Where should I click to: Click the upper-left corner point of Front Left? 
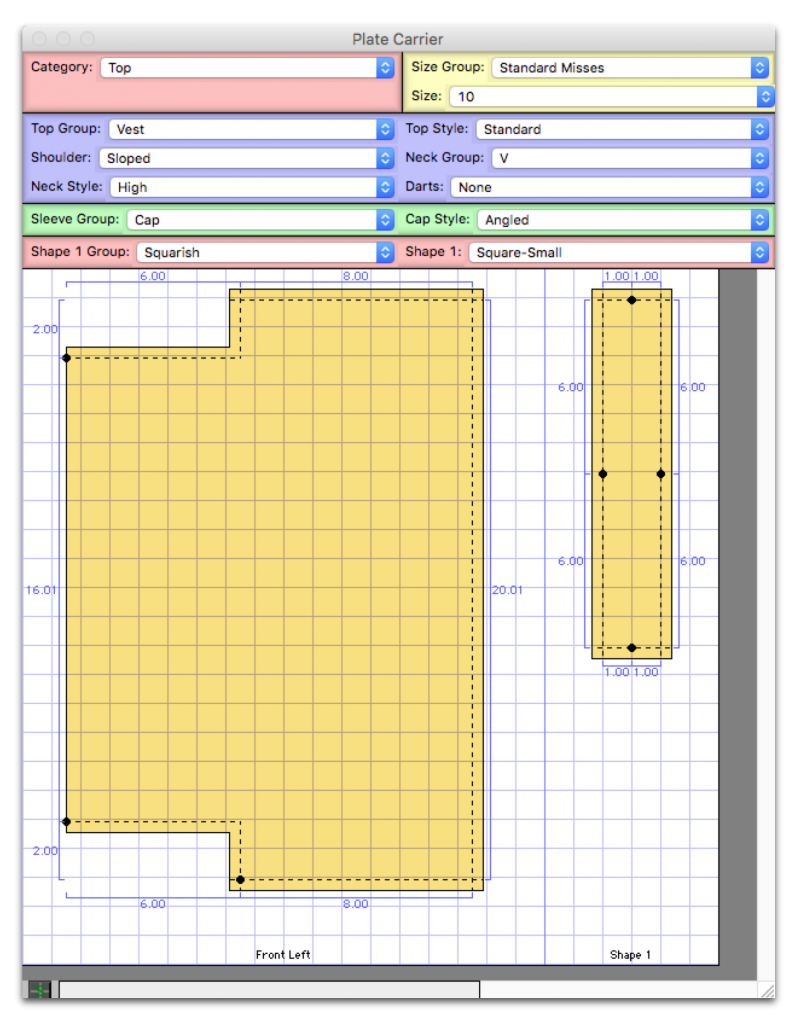coord(67,357)
